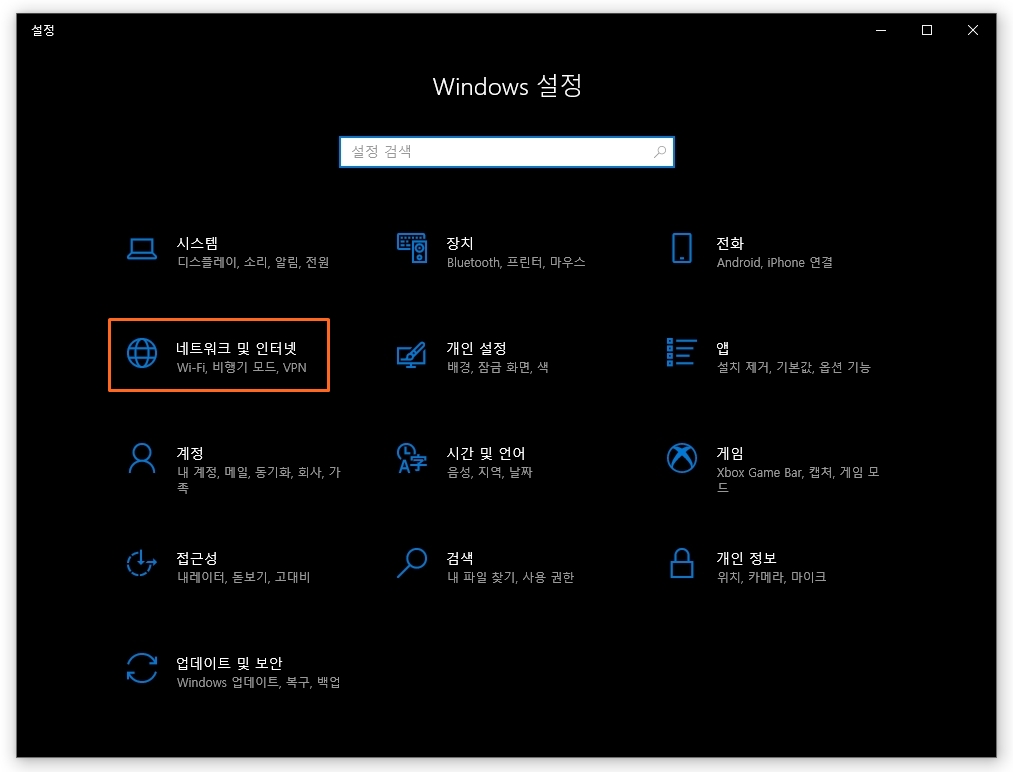Click the text 내레이터, 돋보기, 고대비
The height and width of the screenshot is (772, 1013).
244,577
